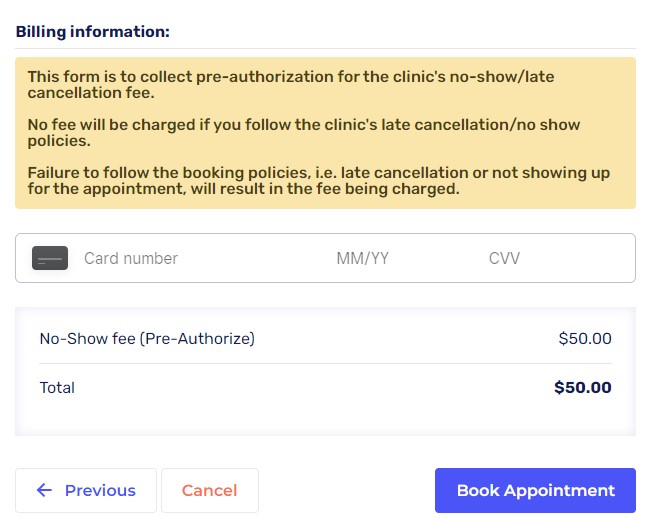Click the MM/YY expiry field
This screenshot has width=648, height=520.
point(380,258)
